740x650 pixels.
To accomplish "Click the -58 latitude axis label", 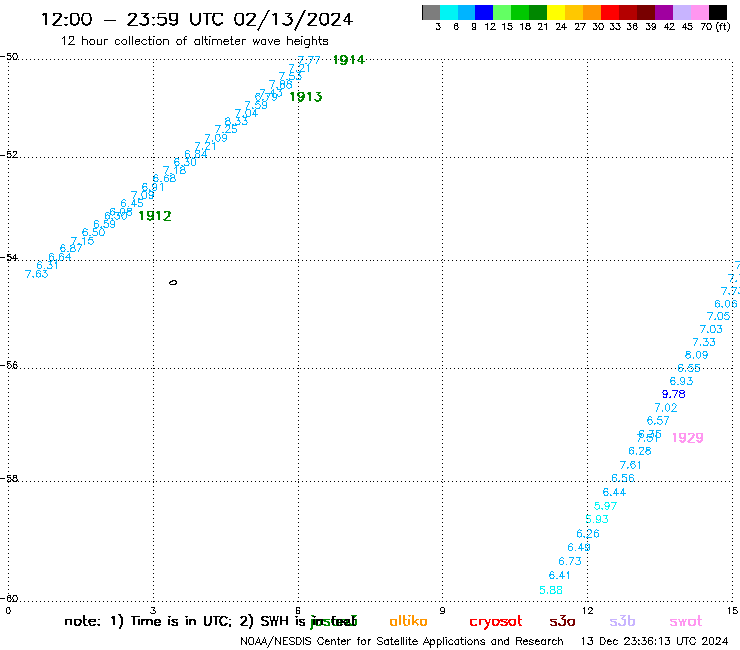I will tap(9, 479).
